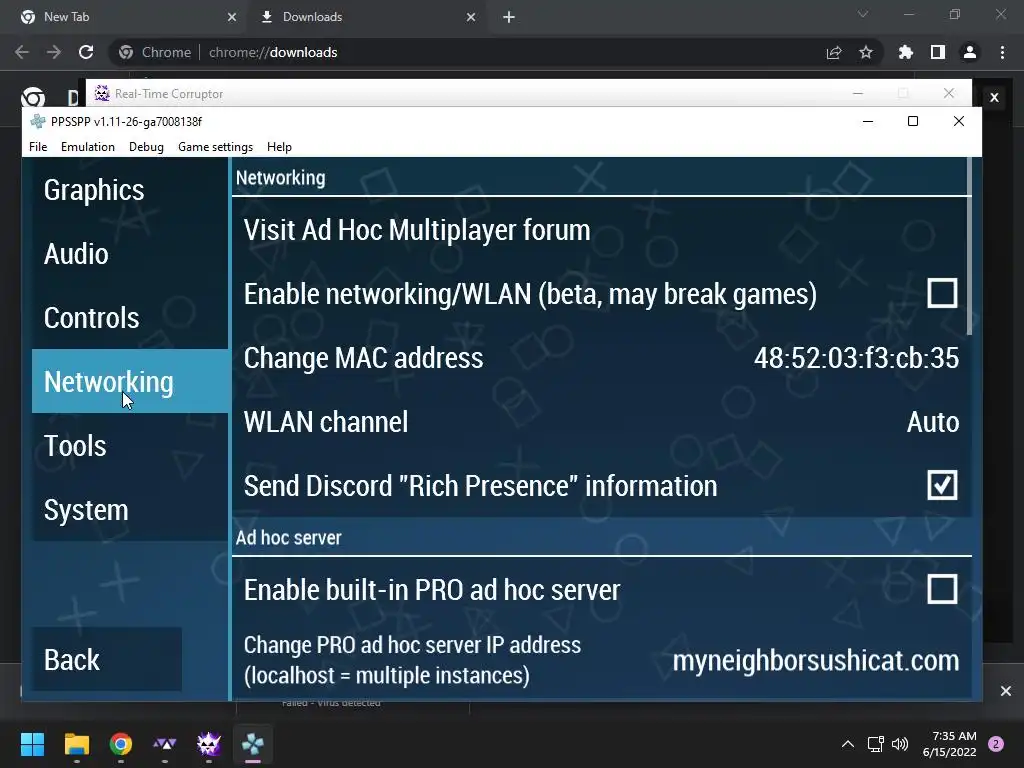
Task: Open PPSSPP taskbar icon
Action: tap(253, 744)
